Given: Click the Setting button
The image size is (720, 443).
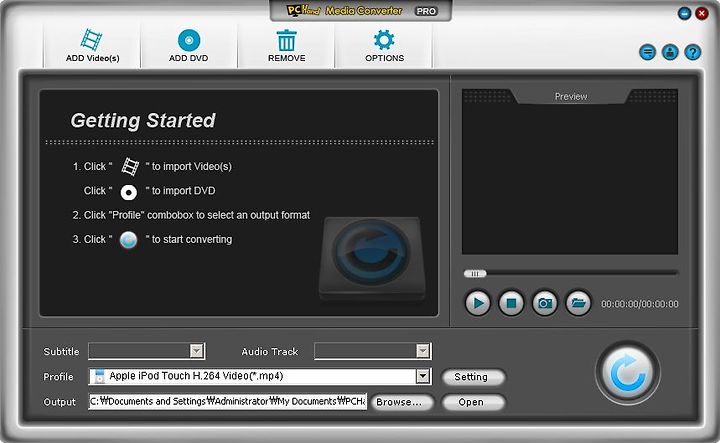Looking at the screenshot, I should pos(473,377).
